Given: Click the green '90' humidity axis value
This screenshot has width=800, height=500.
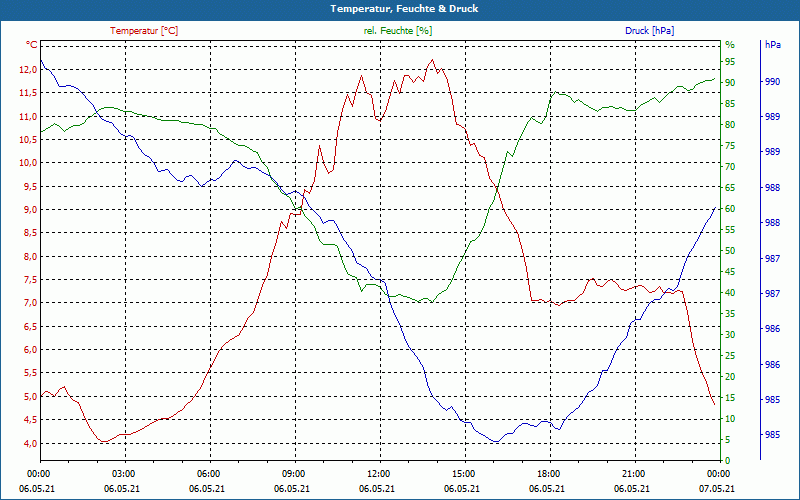Looking at the screenshot, I should click(x=730, y=83).
